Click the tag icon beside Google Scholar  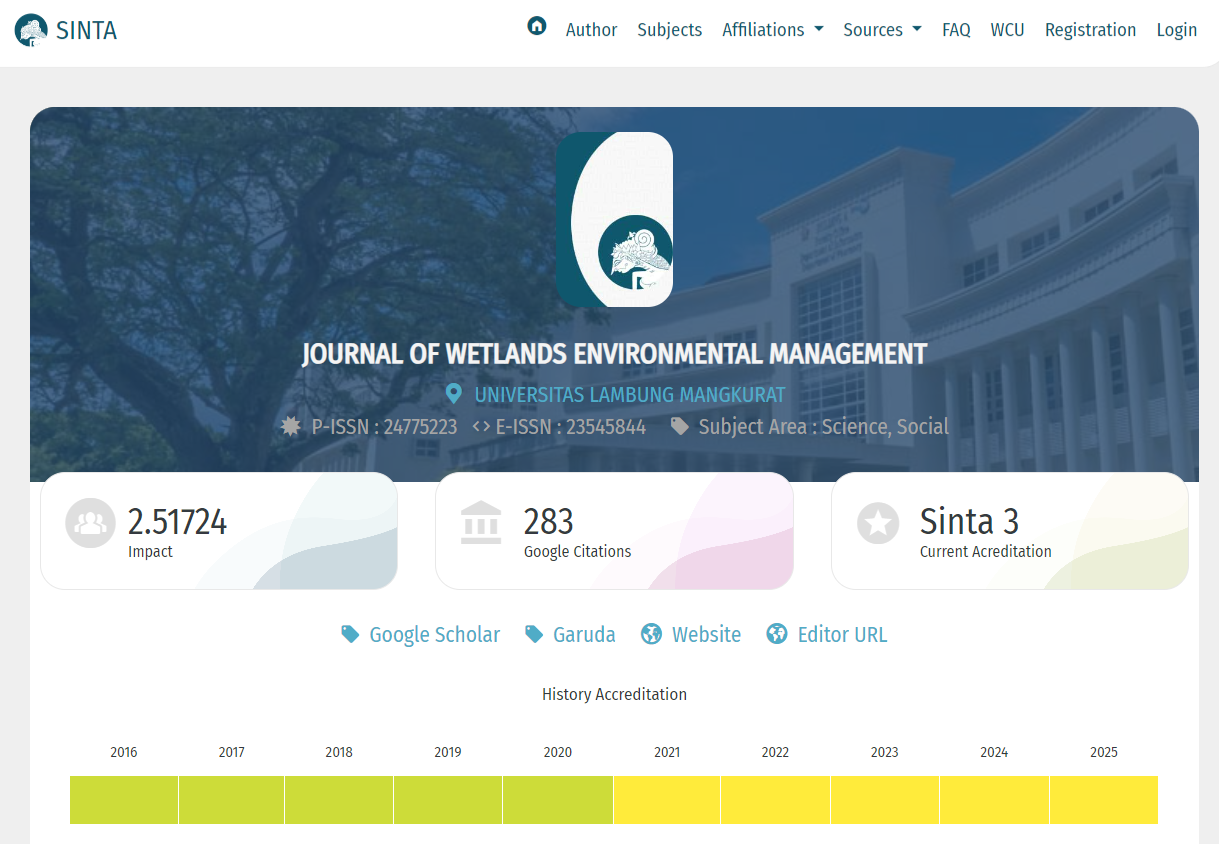tap(350, 634)
